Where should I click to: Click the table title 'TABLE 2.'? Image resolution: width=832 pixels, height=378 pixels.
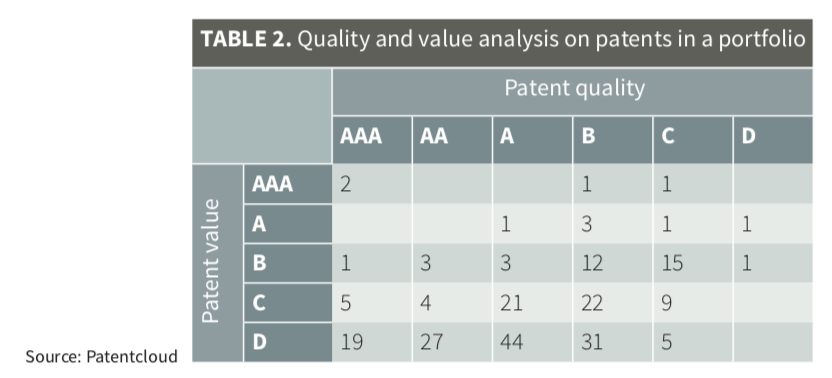pyautogui.click(x=246, y=40)
